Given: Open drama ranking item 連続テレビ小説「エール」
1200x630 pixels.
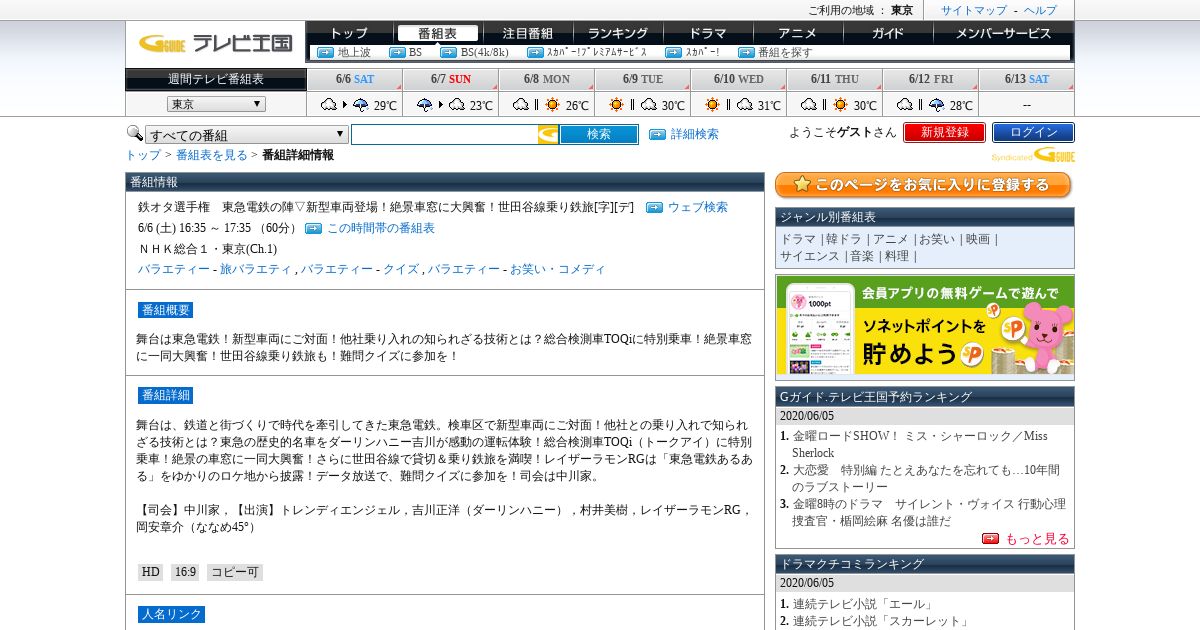Looking at the screenshot, I should pos(863,604).
